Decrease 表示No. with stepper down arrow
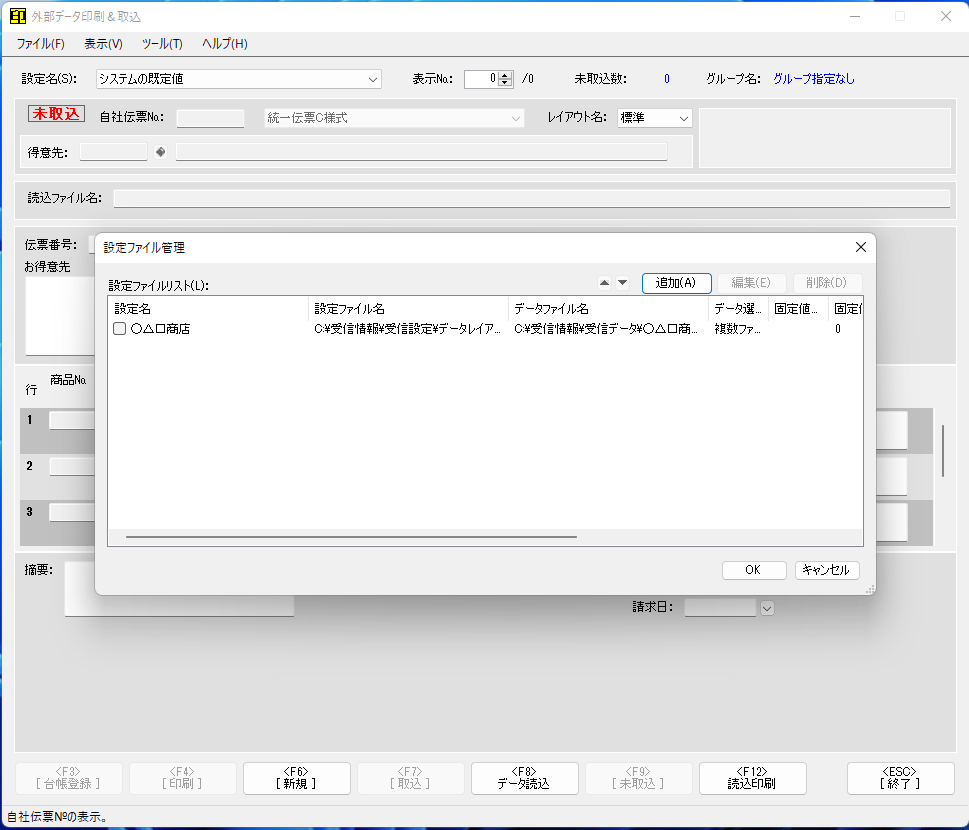969x830 pixels. coord(506,83)
